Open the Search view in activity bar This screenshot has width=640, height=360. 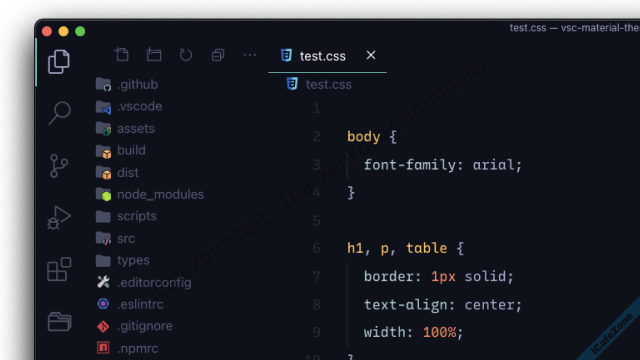click(60, 113)
